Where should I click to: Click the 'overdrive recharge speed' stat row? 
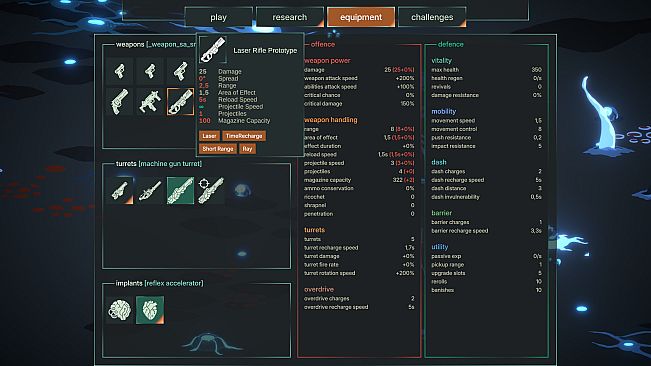coord(359,307)
